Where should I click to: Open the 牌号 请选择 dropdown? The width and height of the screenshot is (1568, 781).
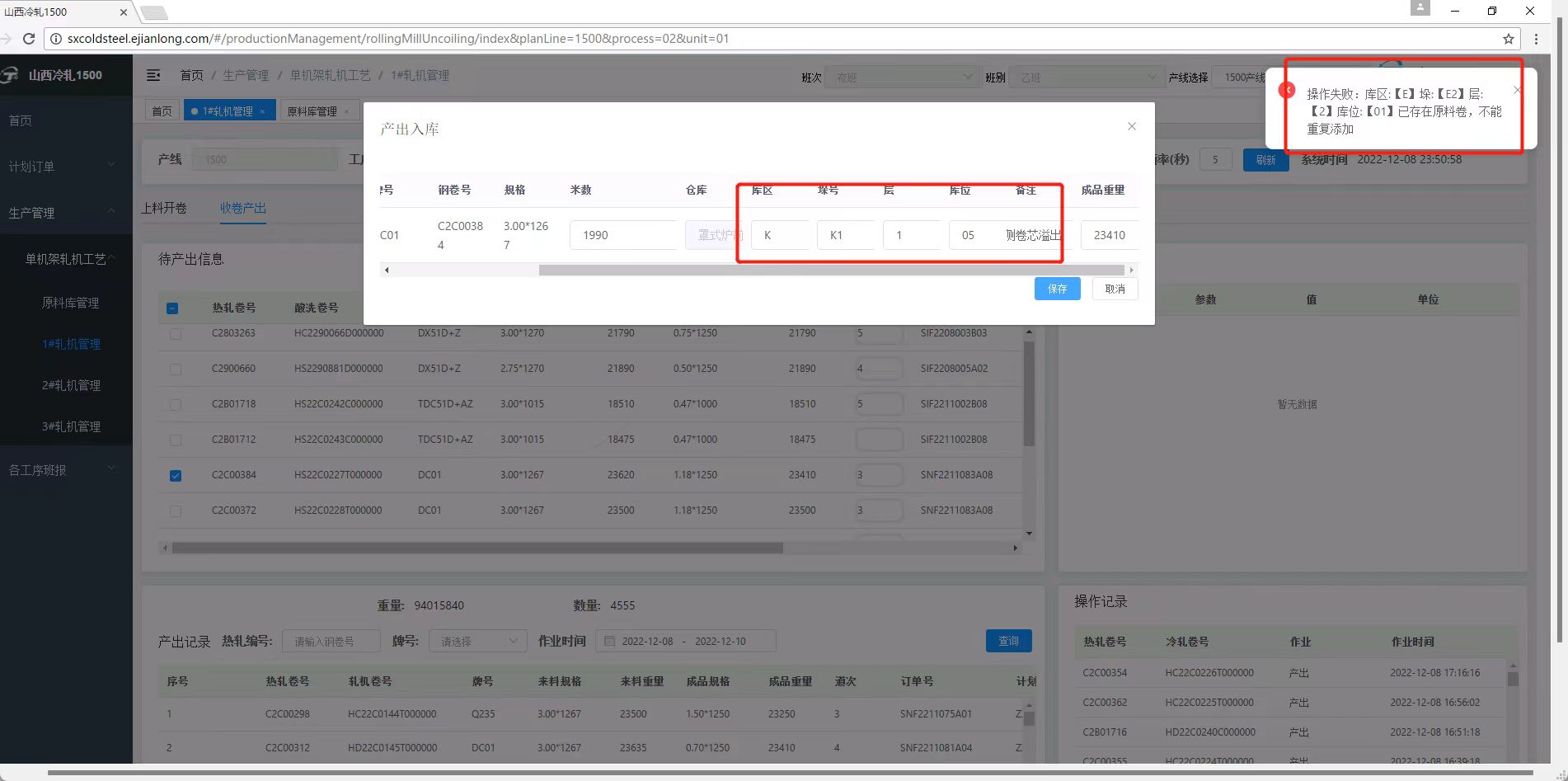478,642
